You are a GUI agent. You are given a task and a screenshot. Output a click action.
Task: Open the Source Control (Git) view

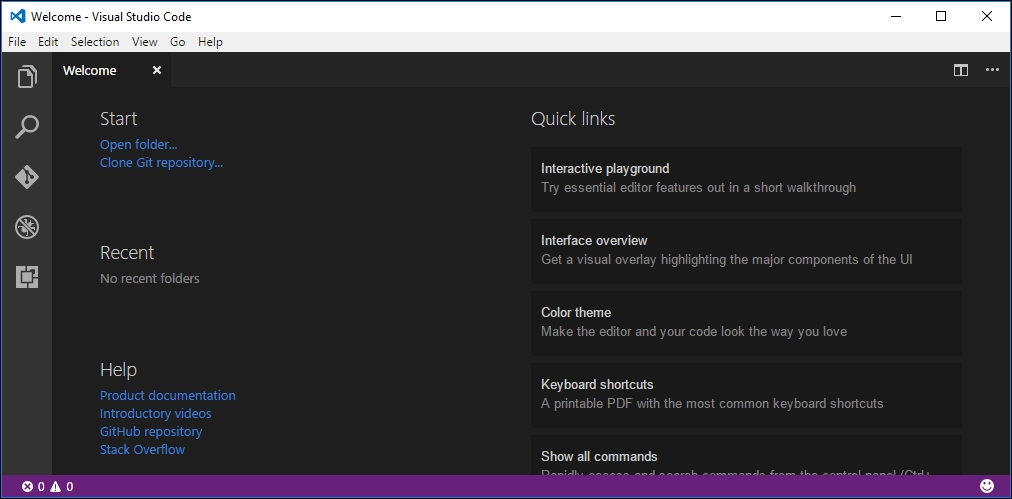27,177
